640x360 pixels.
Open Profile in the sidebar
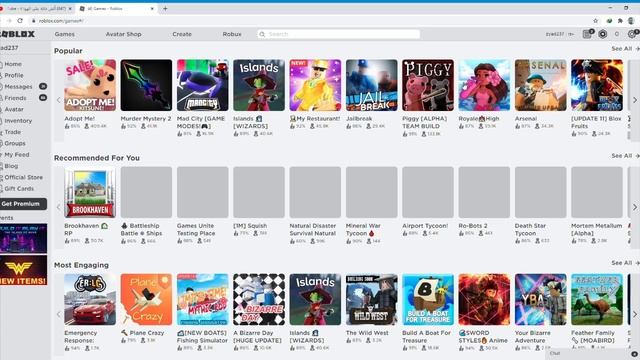[x=13, y=76]
